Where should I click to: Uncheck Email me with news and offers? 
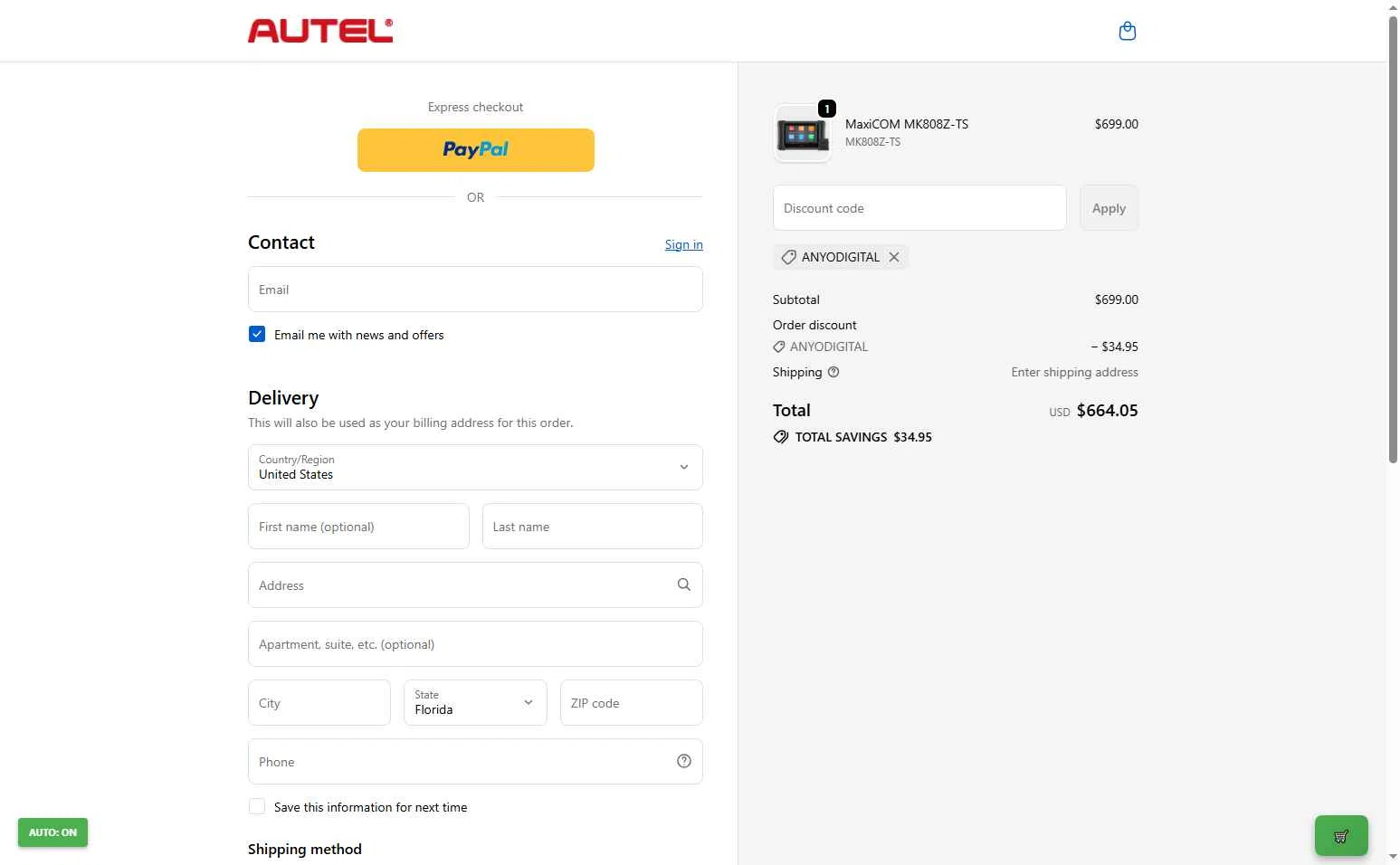[257, 334]
